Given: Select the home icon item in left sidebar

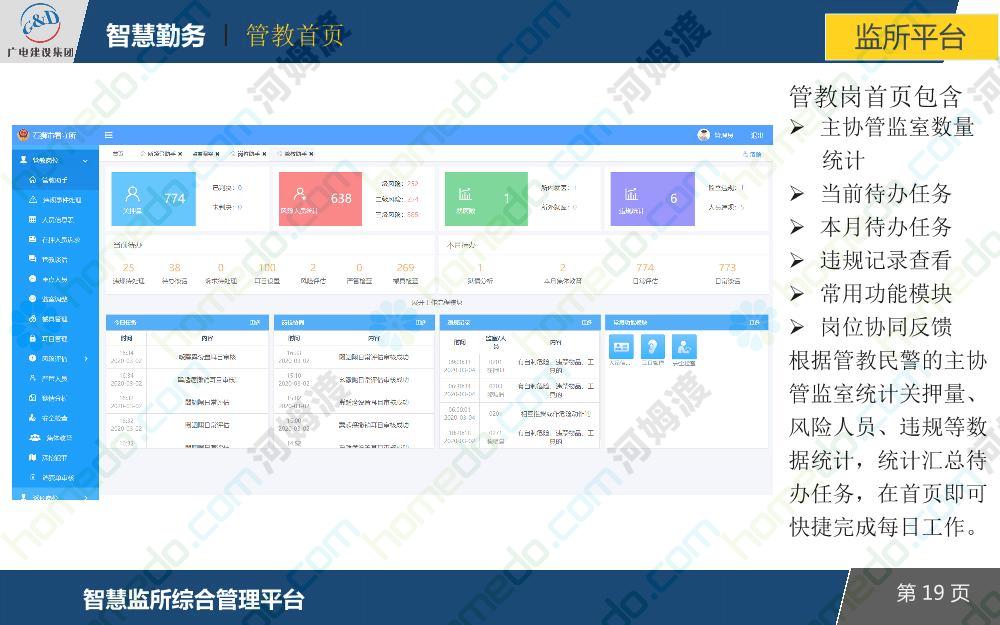Looking at the screenshot, I should (x=31, y=180).
